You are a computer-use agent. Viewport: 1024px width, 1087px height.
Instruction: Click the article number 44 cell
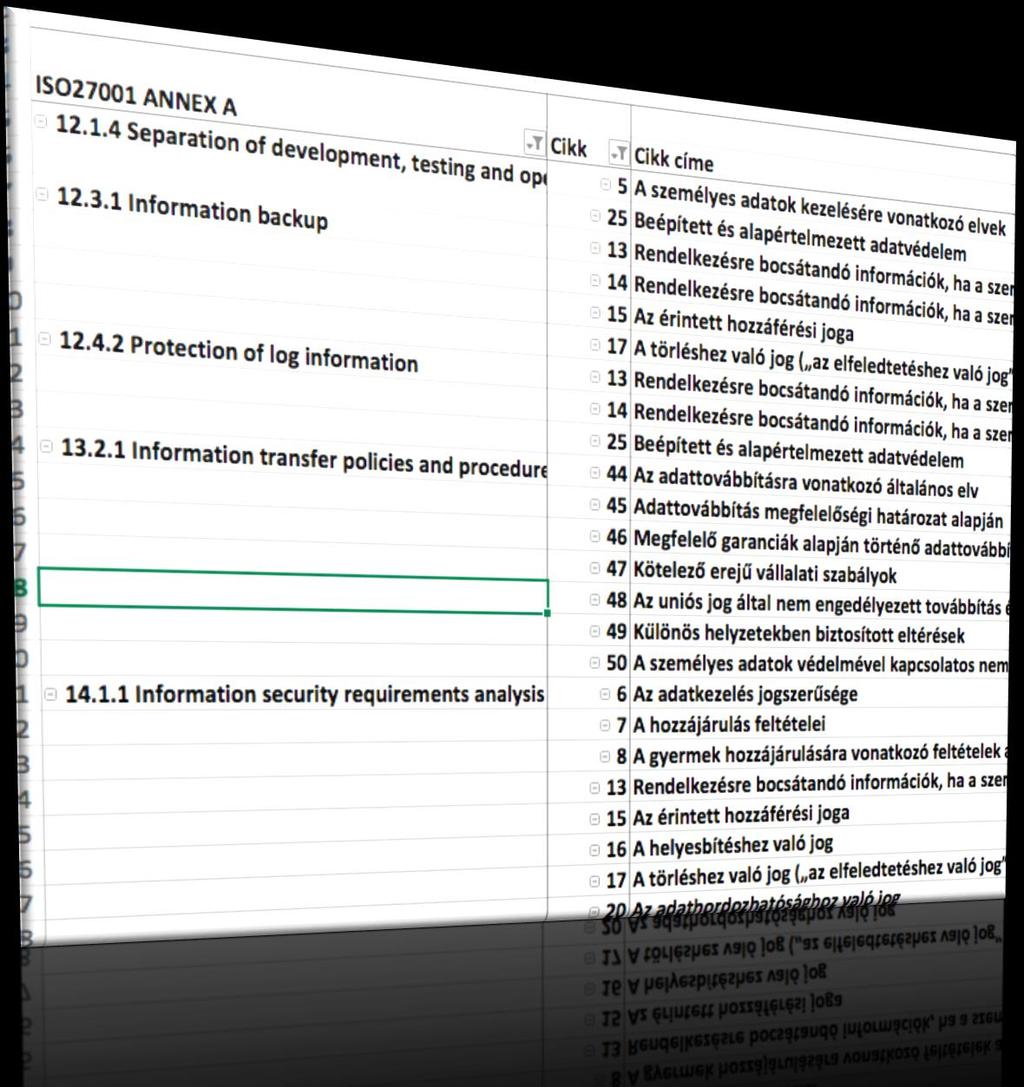616,473
